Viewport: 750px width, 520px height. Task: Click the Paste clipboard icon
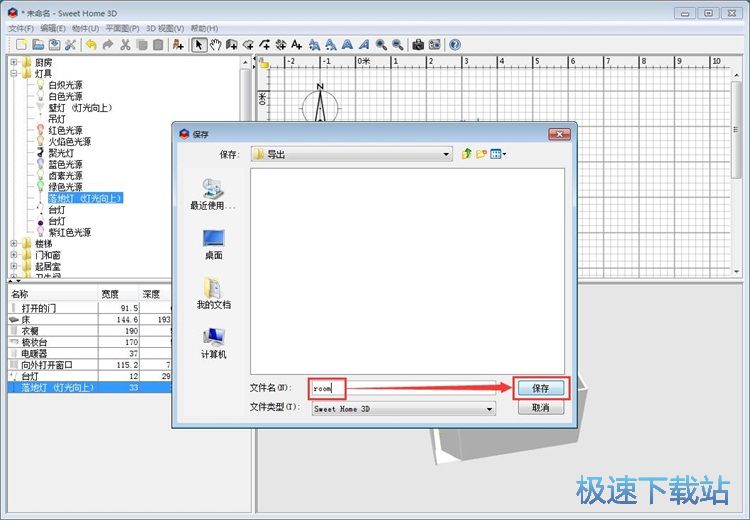(158, 45)
